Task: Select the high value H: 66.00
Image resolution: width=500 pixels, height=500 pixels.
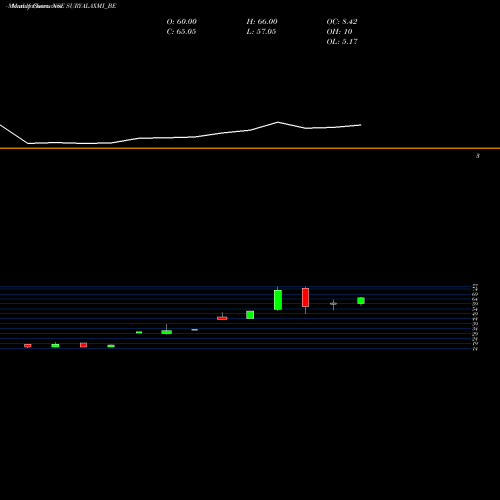Action: coord(262,22)
